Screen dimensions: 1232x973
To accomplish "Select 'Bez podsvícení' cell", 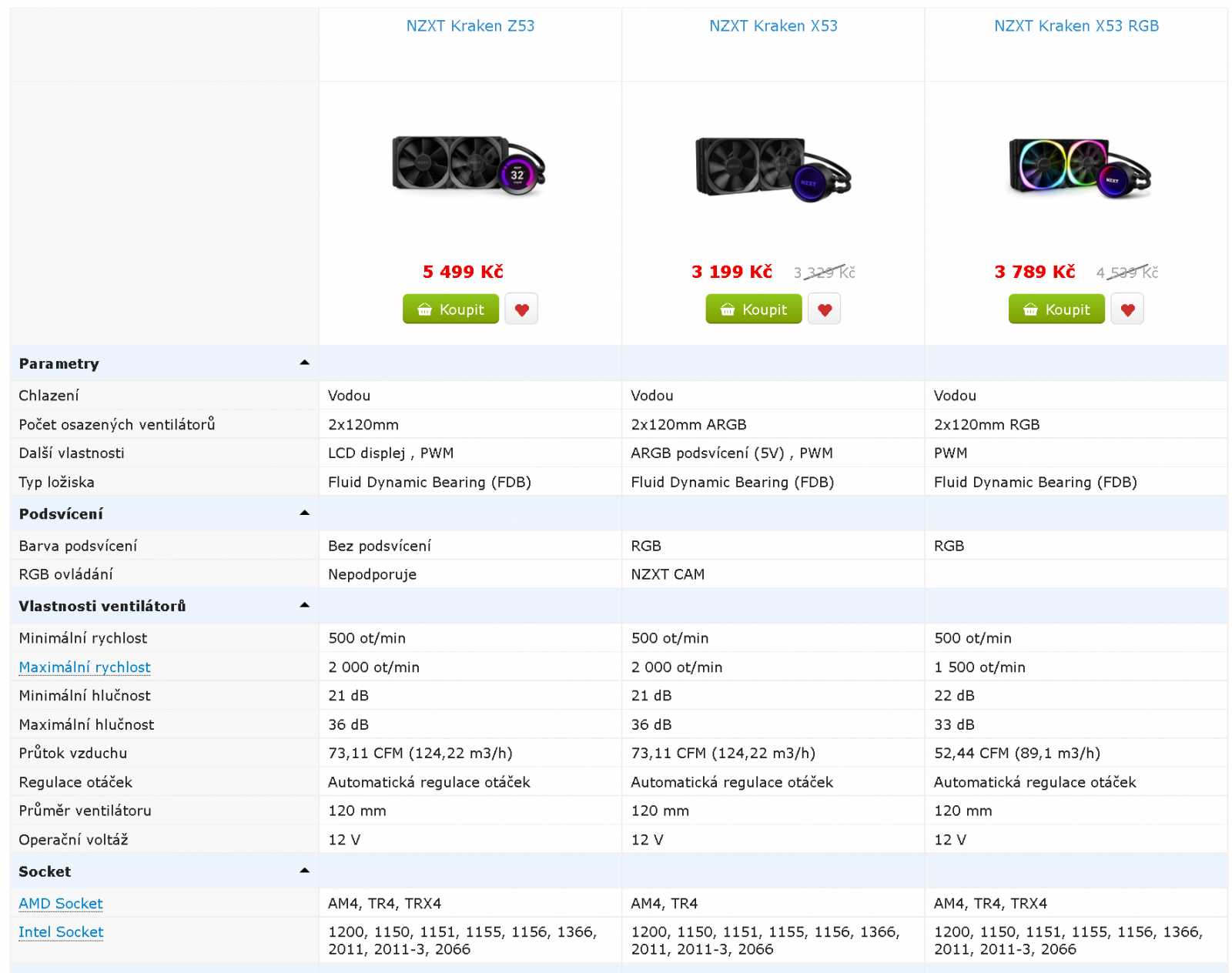I will click(470, 546).
